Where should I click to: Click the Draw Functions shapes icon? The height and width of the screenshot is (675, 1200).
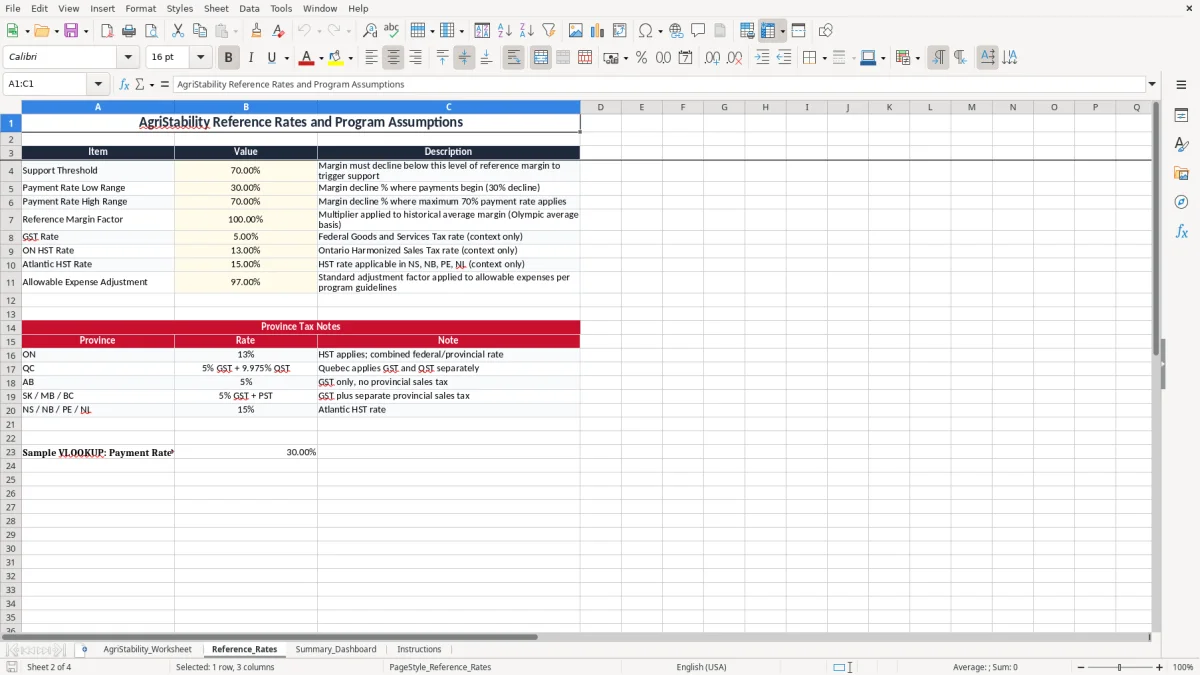point(825,31)
